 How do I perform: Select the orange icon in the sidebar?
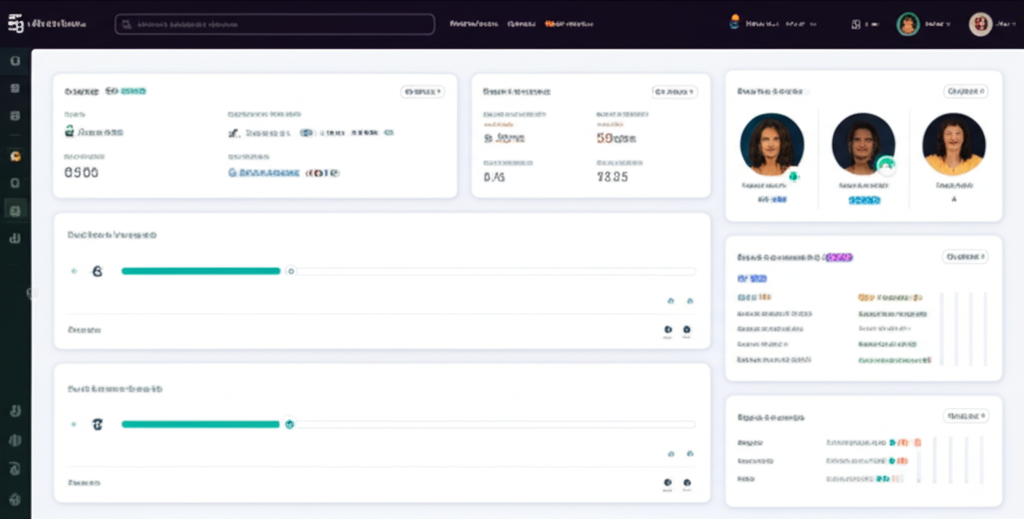16,156
